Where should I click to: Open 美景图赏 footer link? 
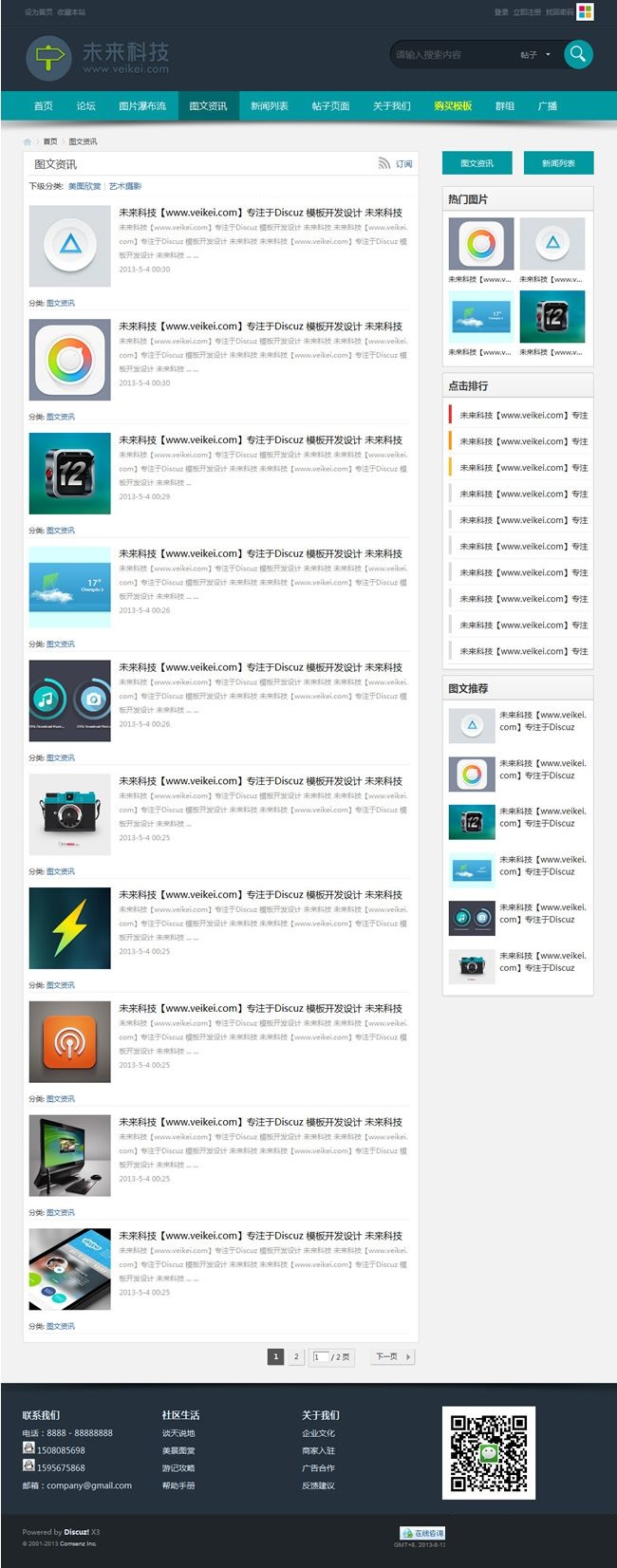[x=178, y=1450]
